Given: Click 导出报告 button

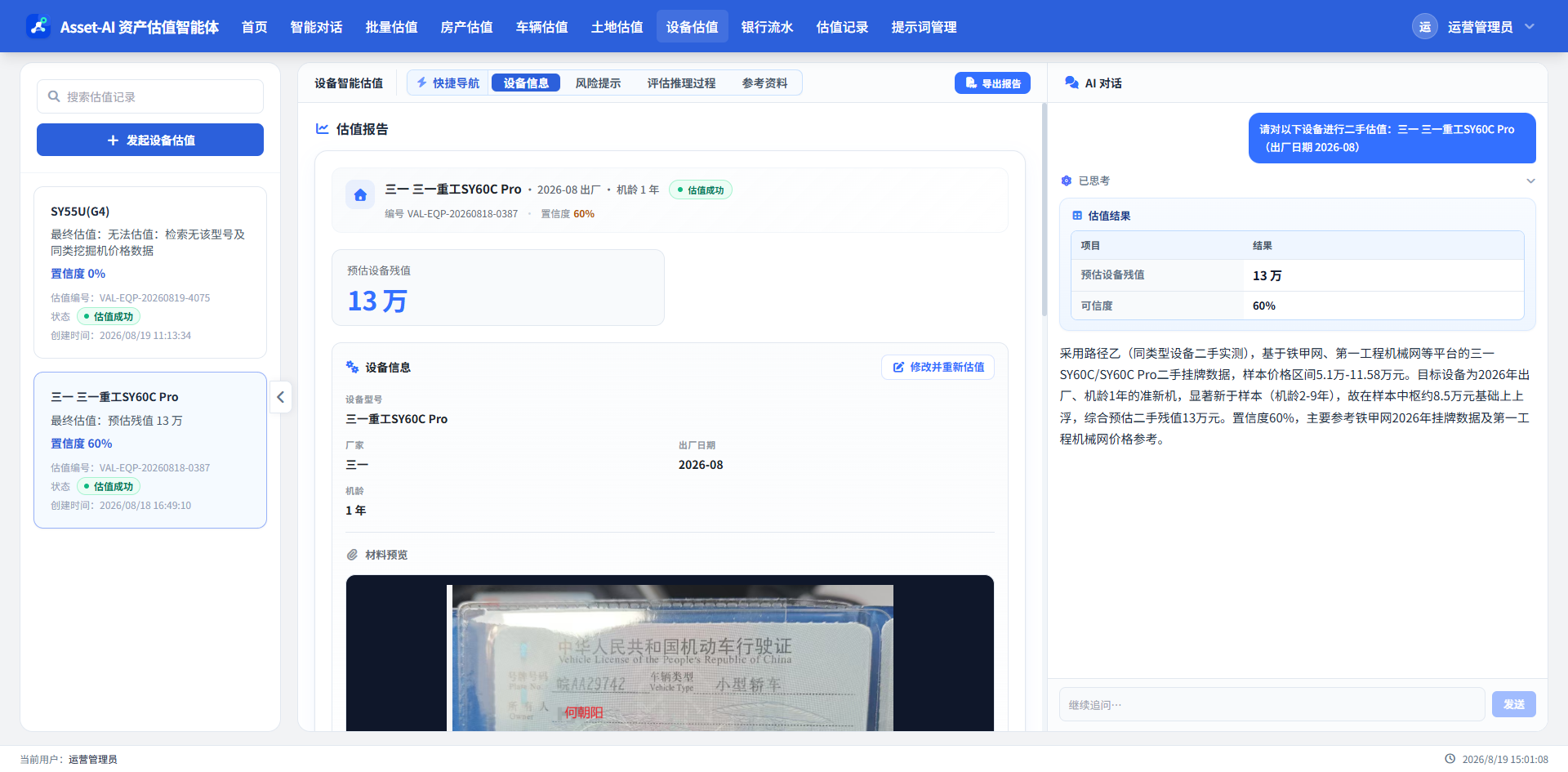Looking at the screenshot, I should point(992,83).
